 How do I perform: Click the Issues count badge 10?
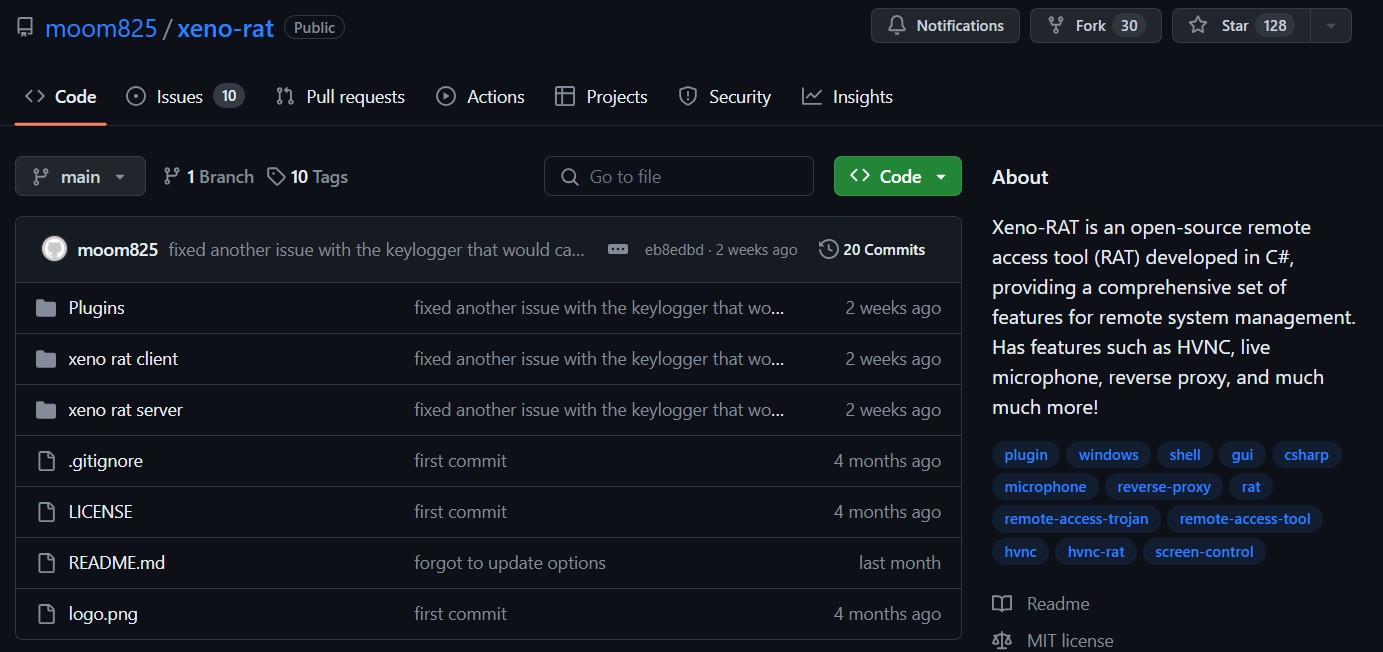coord(229,96)
